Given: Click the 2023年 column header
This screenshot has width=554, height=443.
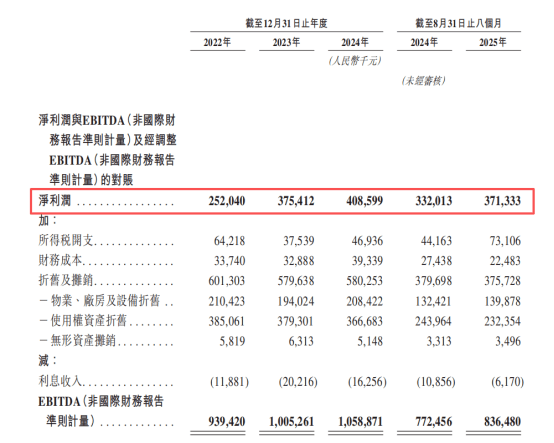Looking at the screenshot, I should coord(286,42).
